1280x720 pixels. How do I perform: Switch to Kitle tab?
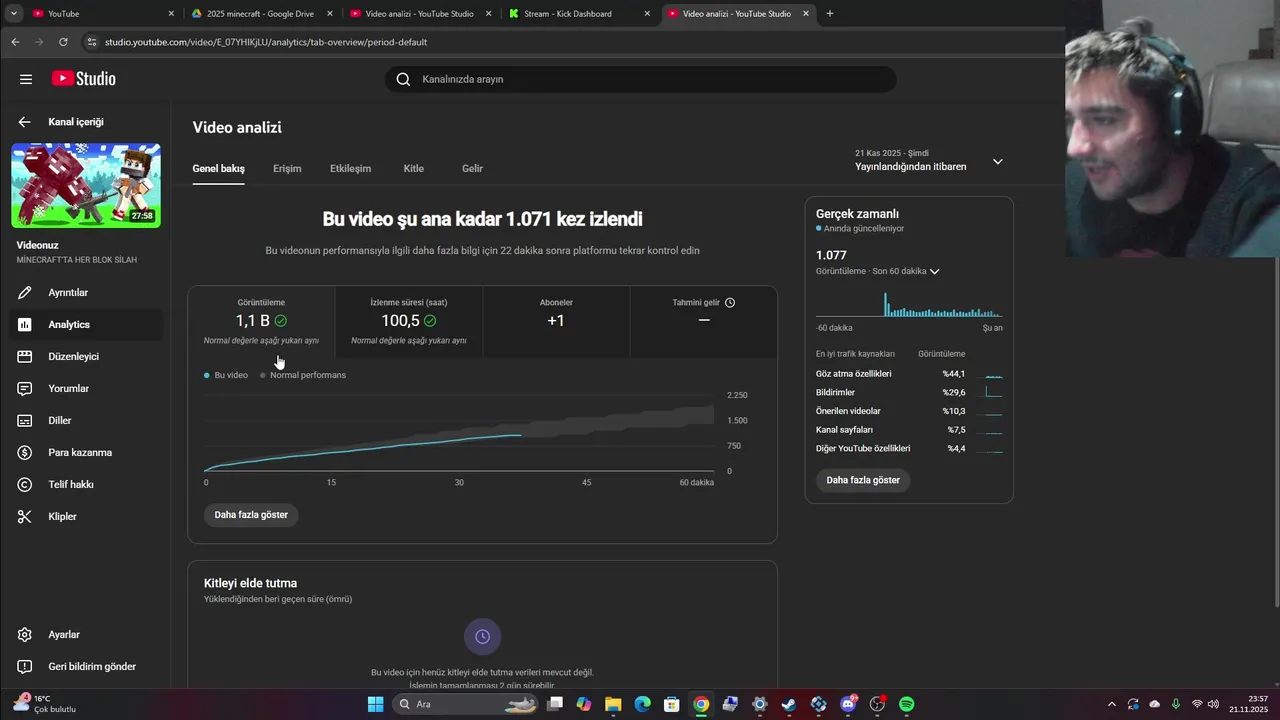414,169
